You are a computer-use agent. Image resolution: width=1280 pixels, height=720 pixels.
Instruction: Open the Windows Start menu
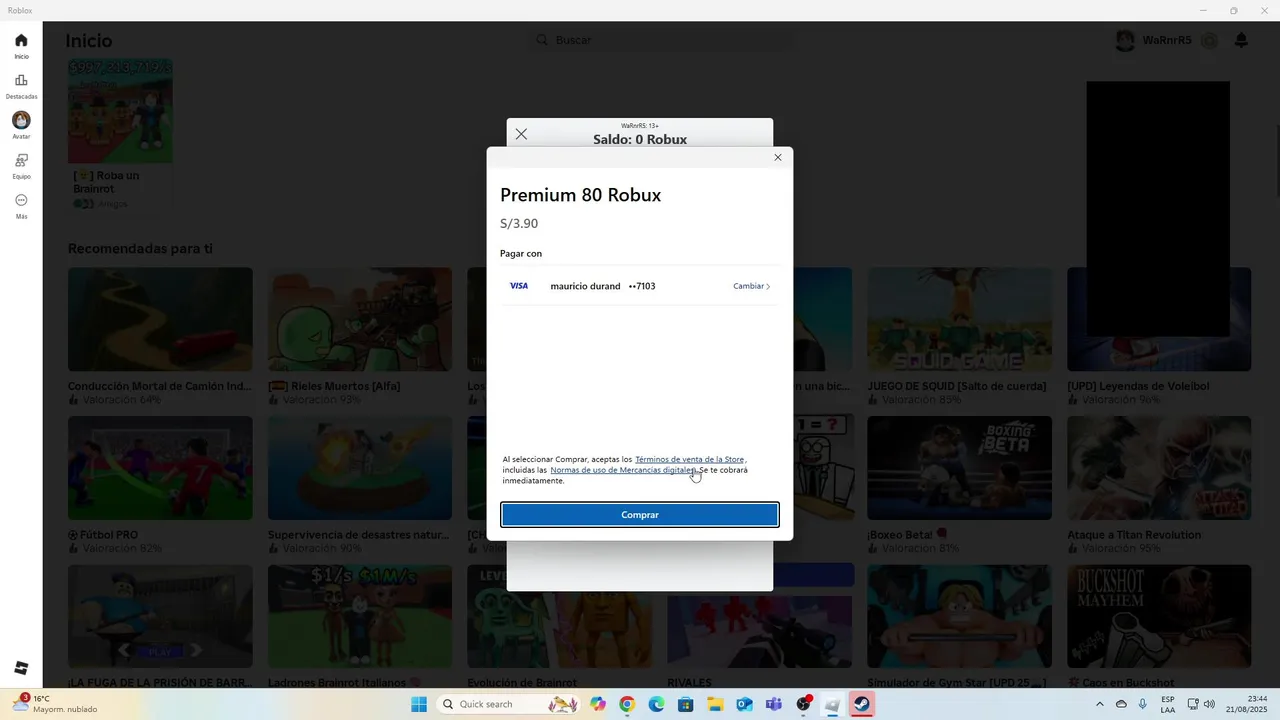pos(418,704)
